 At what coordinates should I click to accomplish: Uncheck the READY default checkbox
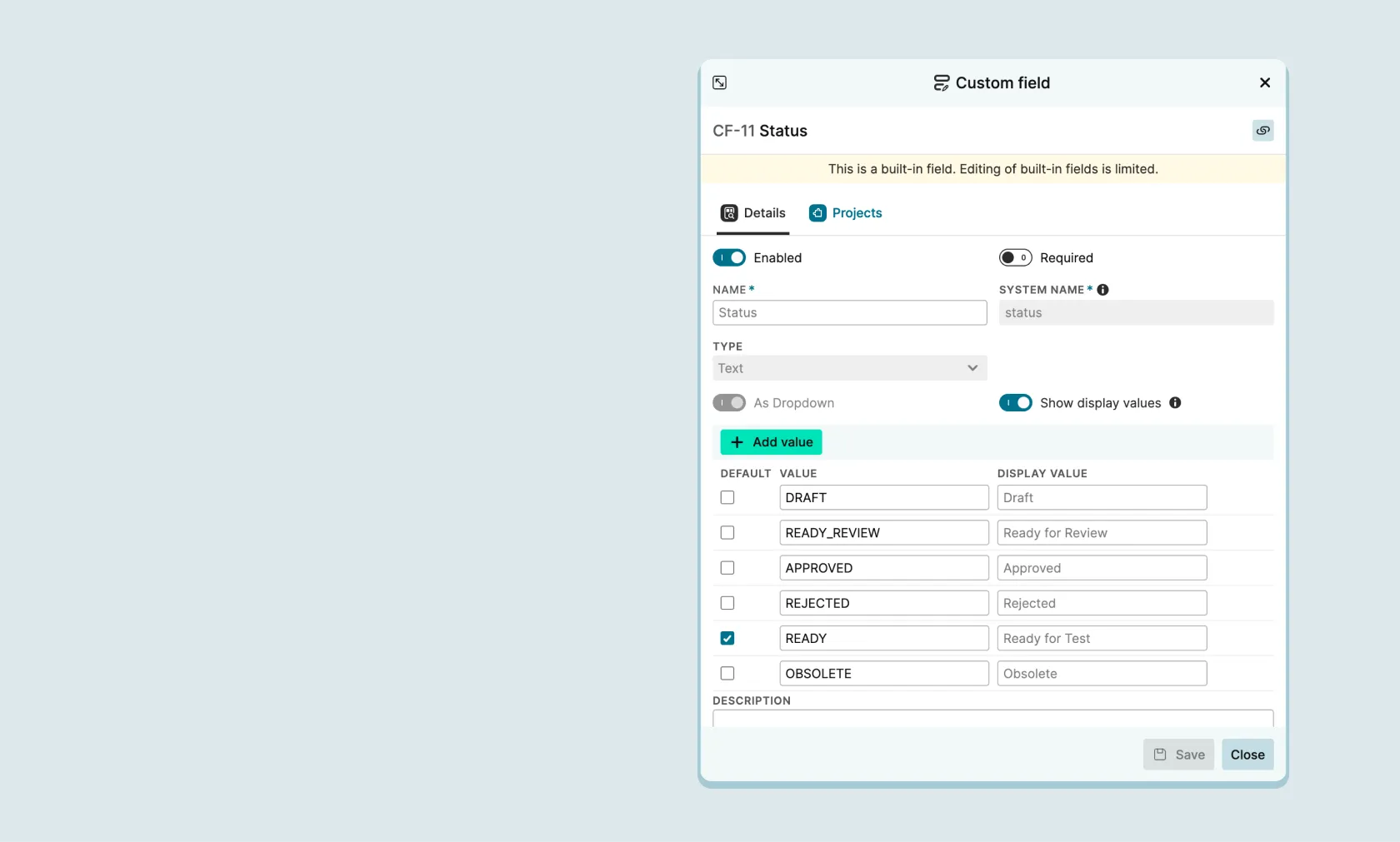click(x=727, y=639)
